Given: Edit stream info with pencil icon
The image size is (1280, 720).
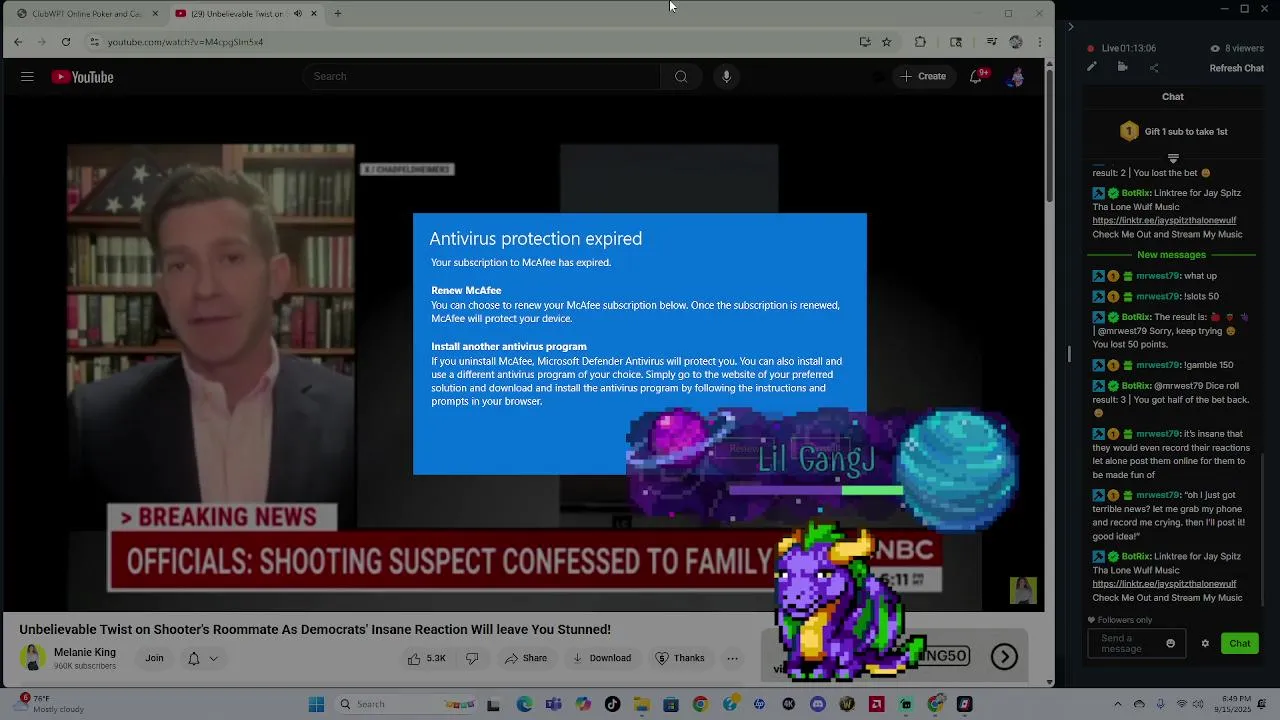Looking at the screenshot, I should (1092, 67).
